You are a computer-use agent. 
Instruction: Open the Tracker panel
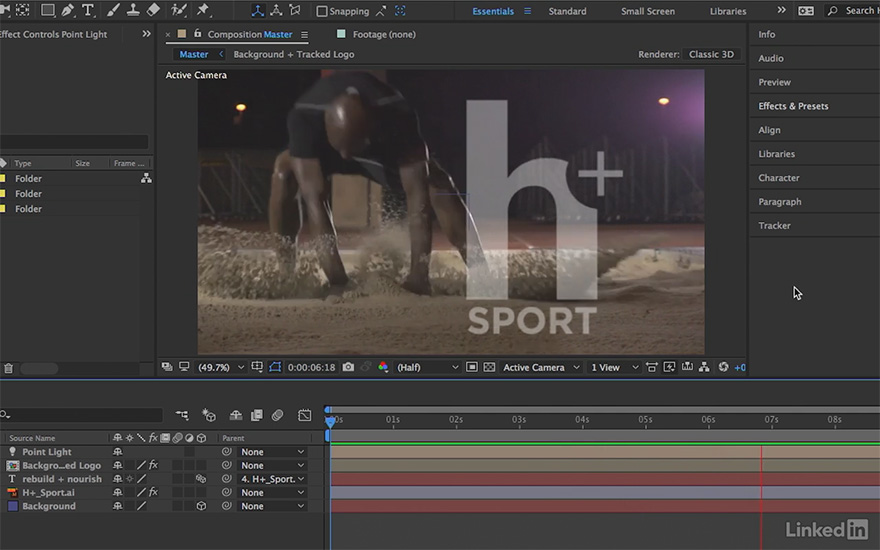click(x=774, y=226)
